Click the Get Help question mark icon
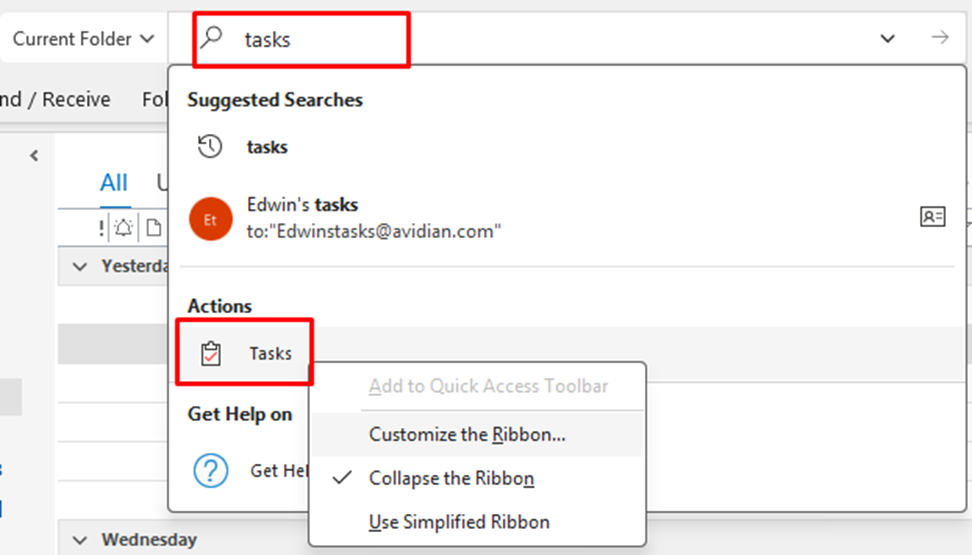 (210, 470)
